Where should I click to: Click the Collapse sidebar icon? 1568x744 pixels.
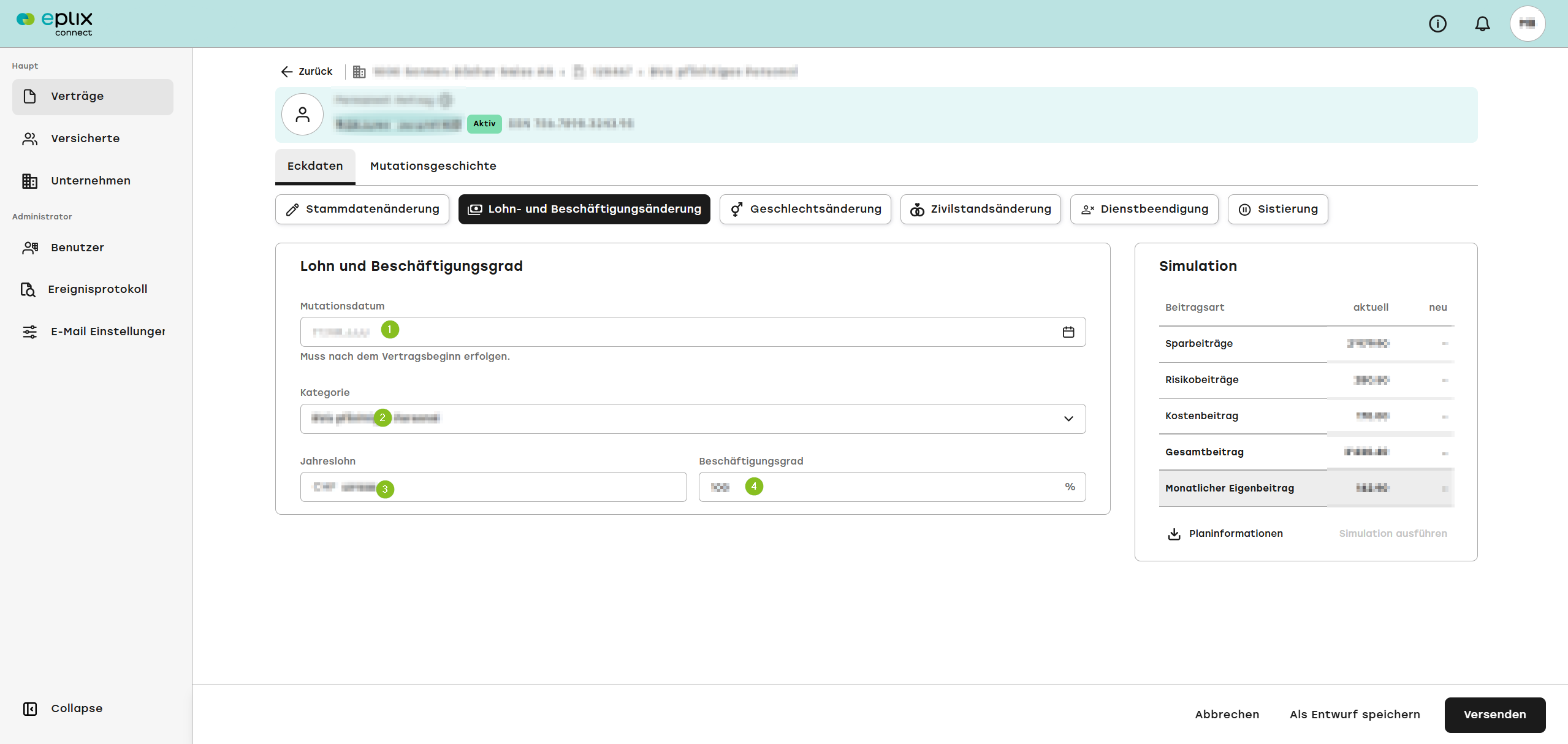click(29, 708)
